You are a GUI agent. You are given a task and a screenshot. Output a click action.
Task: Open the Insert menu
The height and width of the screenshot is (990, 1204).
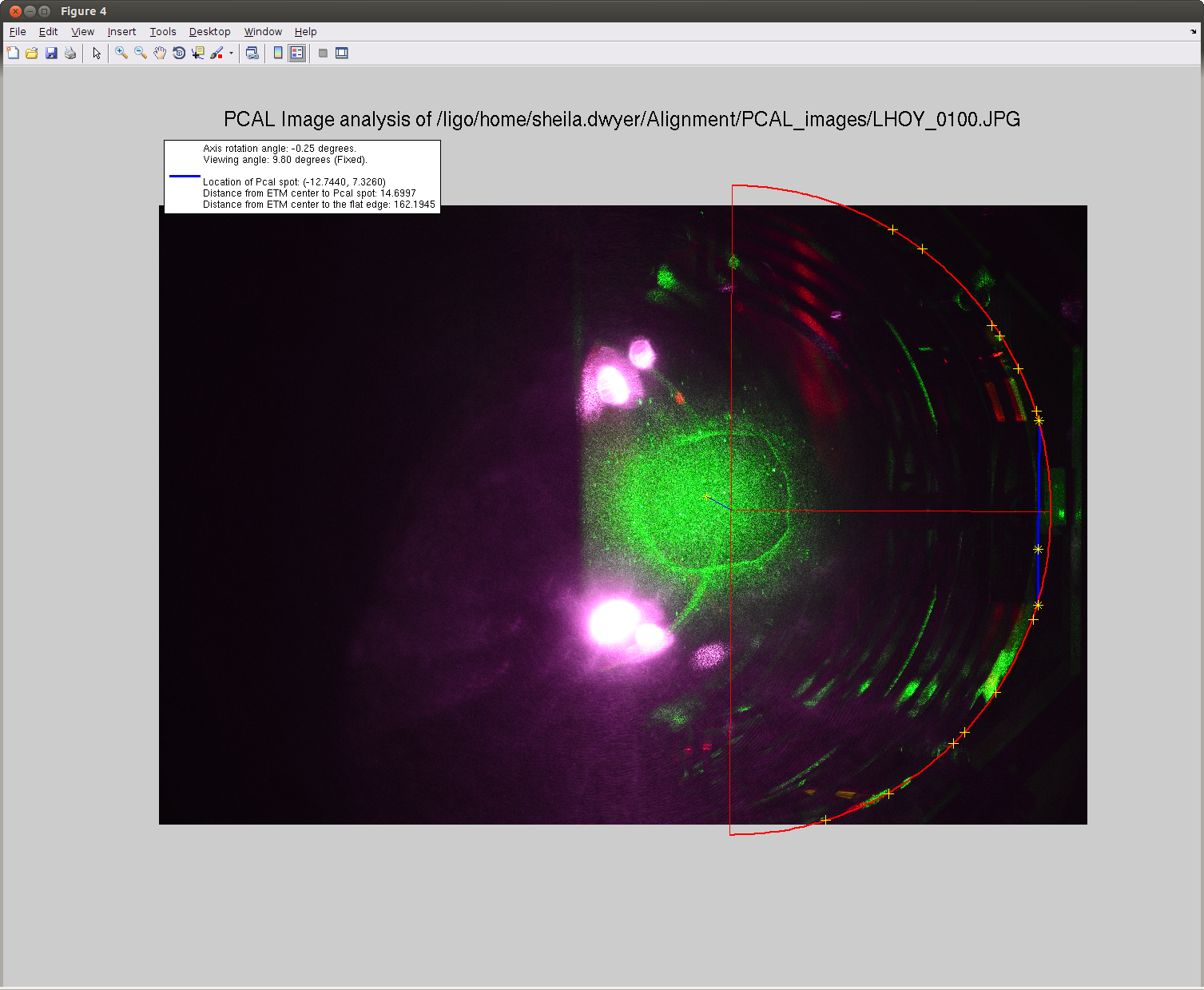[121, 32]
